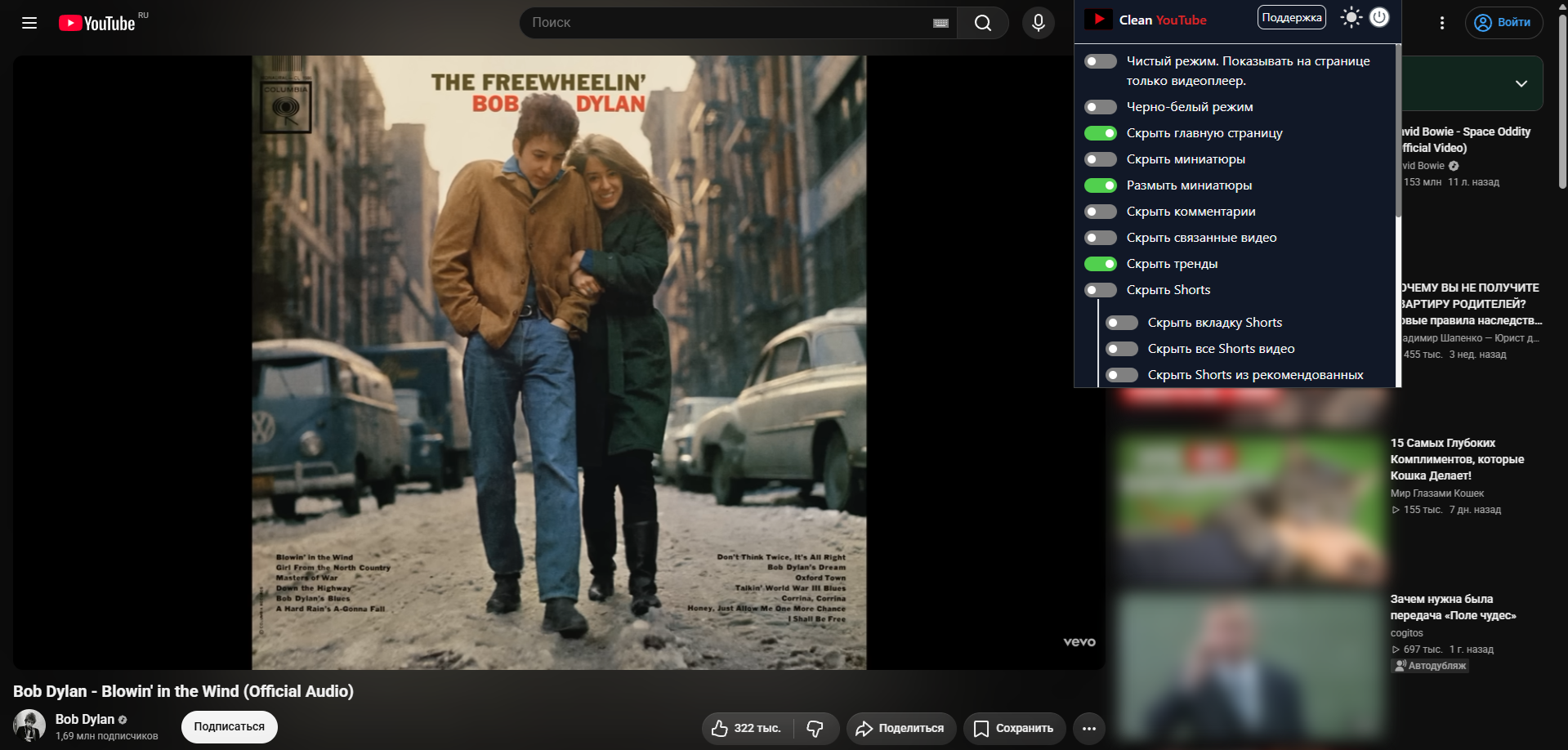
Task: Turn off Размыть миниатюры switch
Action: coord(1101,185)
